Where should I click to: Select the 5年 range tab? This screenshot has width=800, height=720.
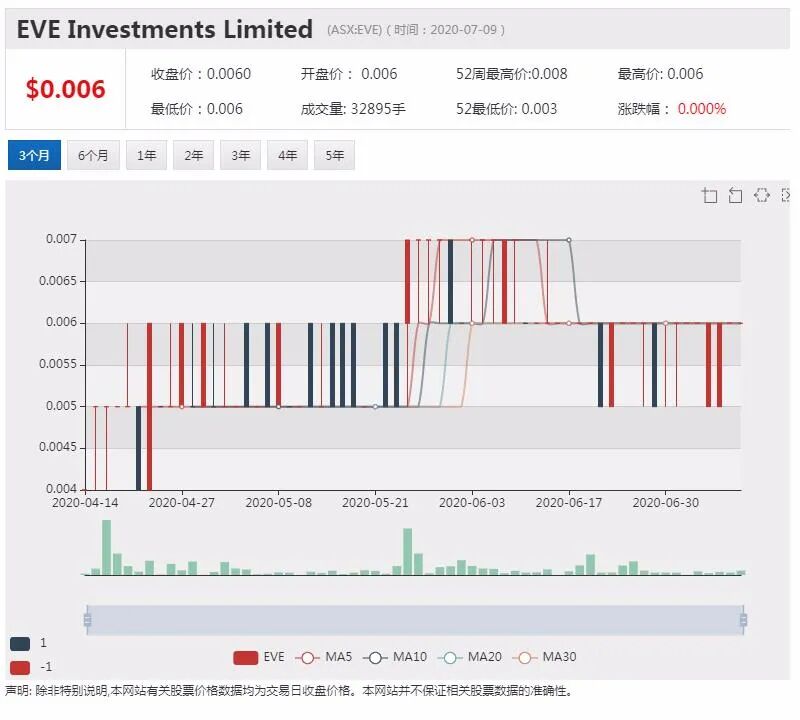[x=334, y=155]
